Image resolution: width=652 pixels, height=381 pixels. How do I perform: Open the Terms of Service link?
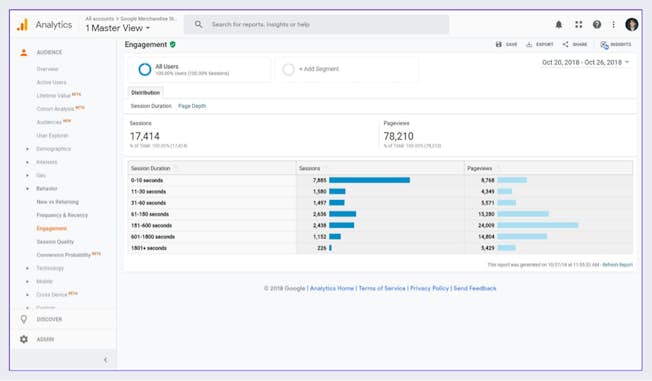tap(382, 288)
